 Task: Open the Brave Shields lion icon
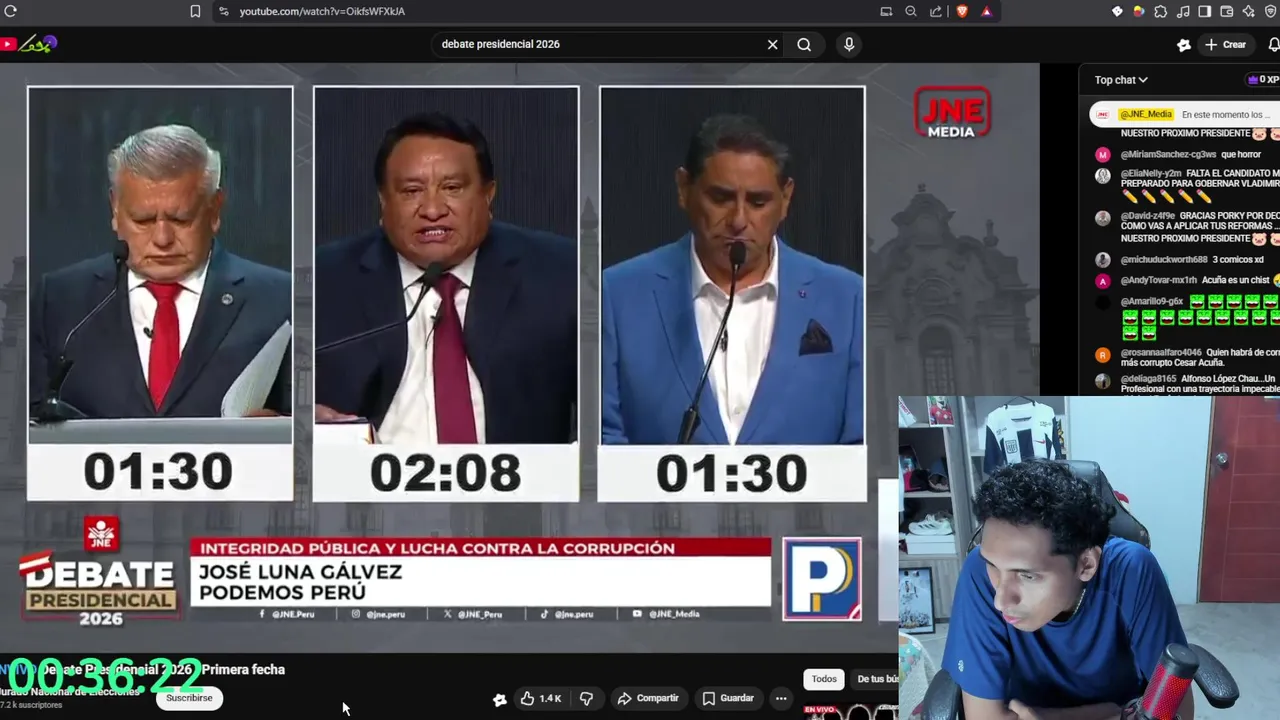coord(962,11)
